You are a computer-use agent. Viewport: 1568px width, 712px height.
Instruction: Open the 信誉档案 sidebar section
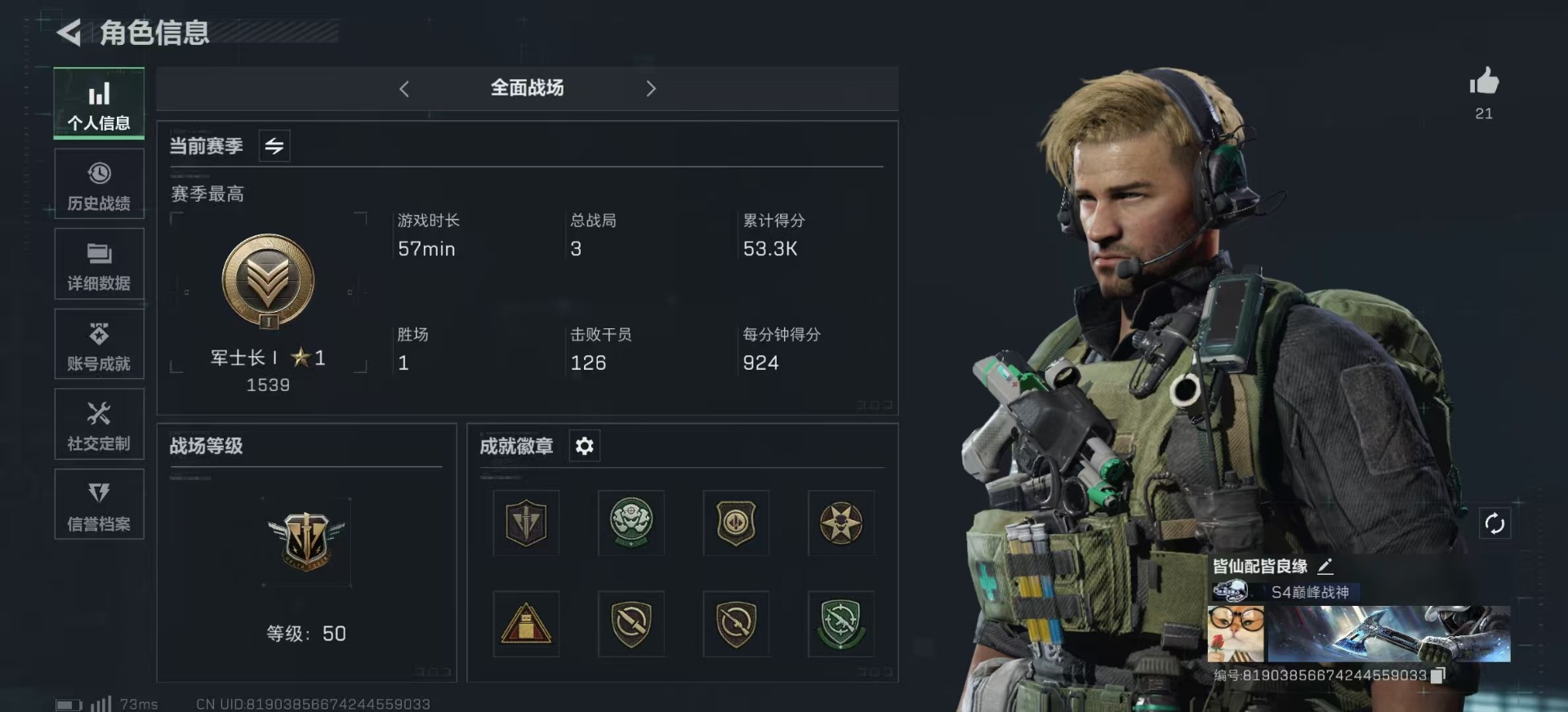pyautogui.click(x=99, y=504)
